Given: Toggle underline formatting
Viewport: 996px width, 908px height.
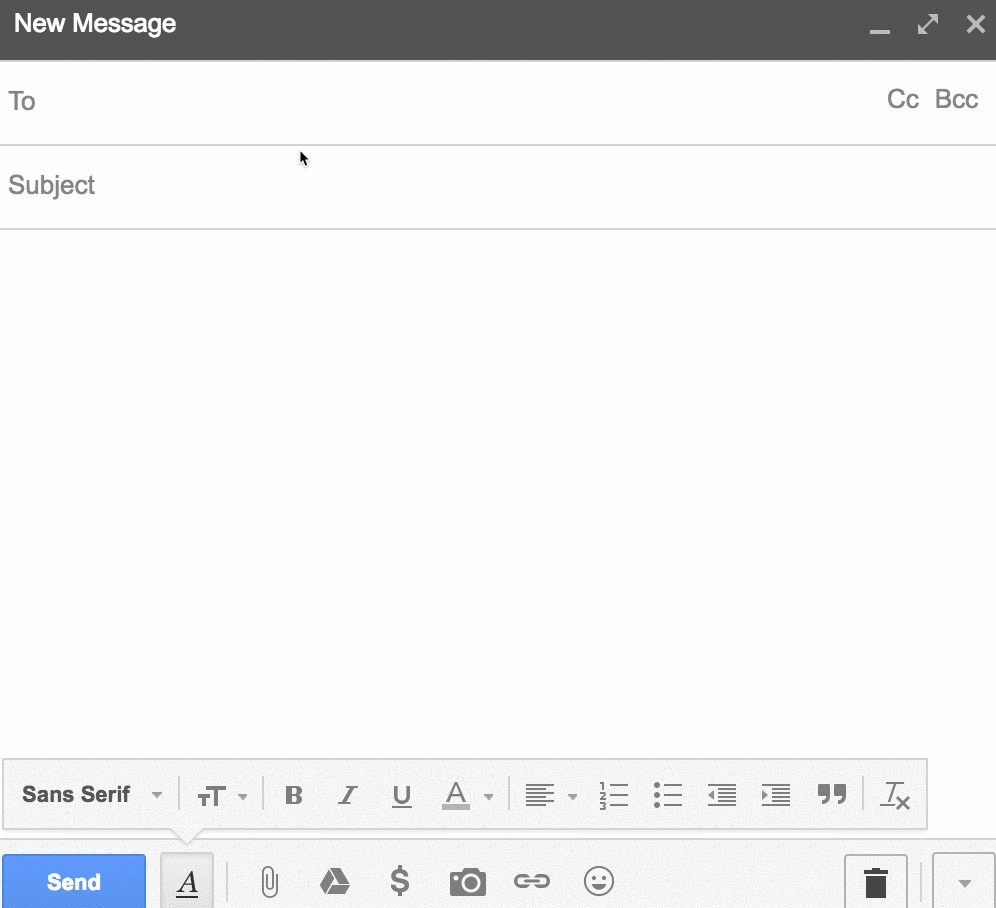Looking at the screenshot, I should (402, 795).
